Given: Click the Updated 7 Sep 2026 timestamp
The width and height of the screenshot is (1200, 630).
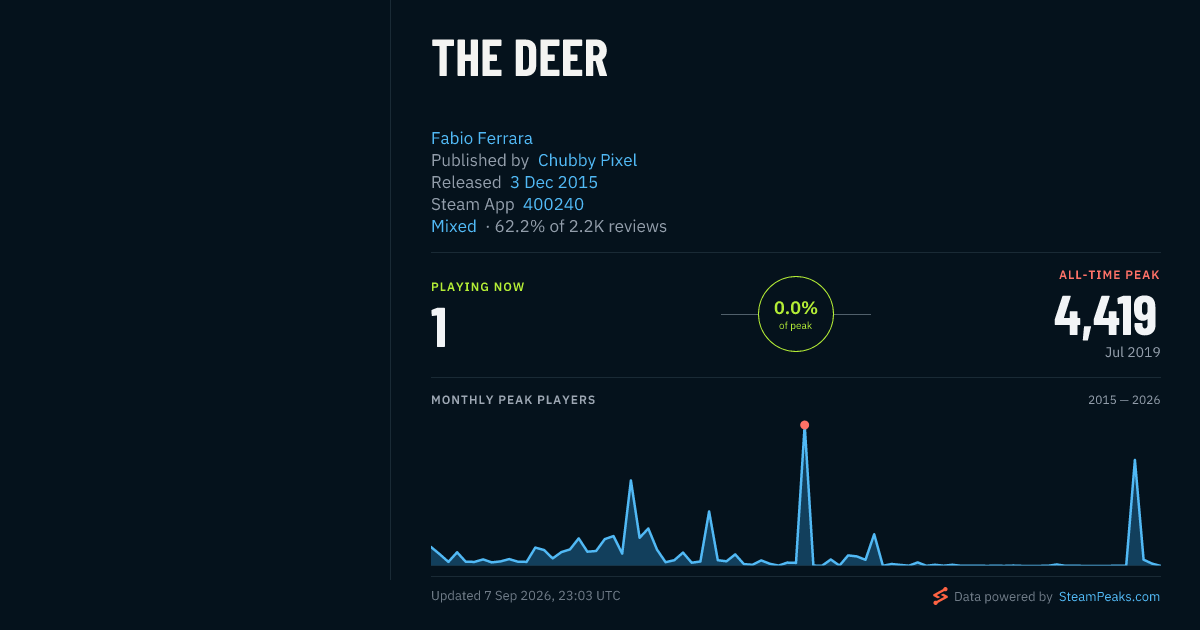Looking at the screenshot, I should pyautogui.click(x=526, y=596).
